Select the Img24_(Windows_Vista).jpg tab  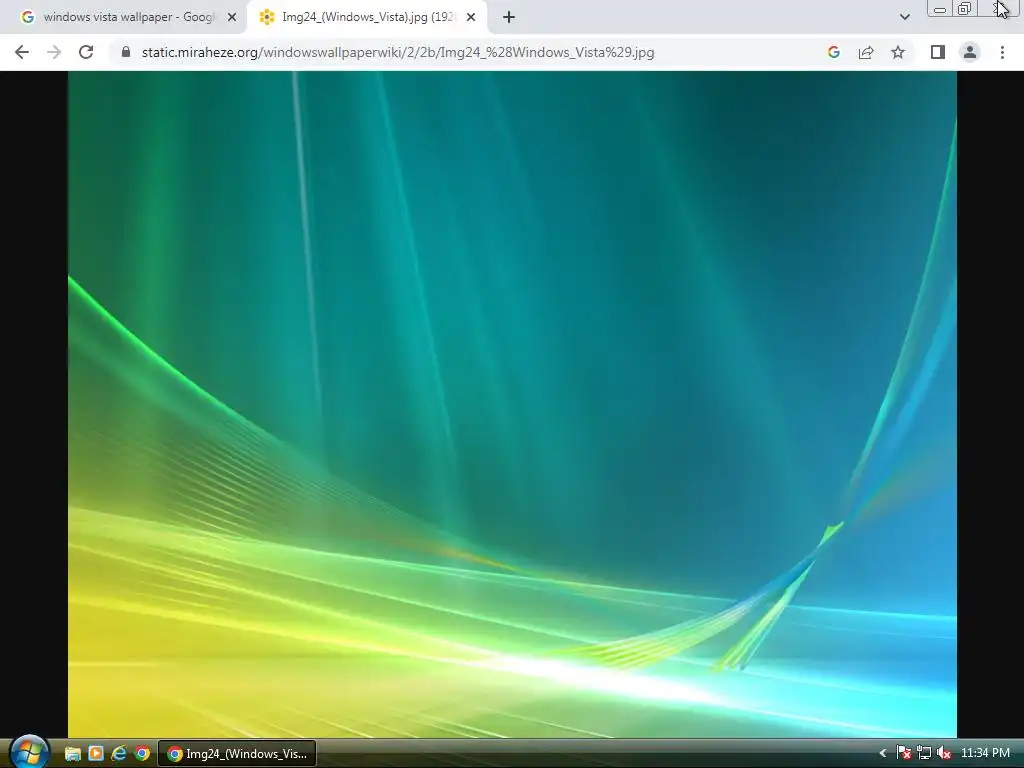[x=367, y=18]
